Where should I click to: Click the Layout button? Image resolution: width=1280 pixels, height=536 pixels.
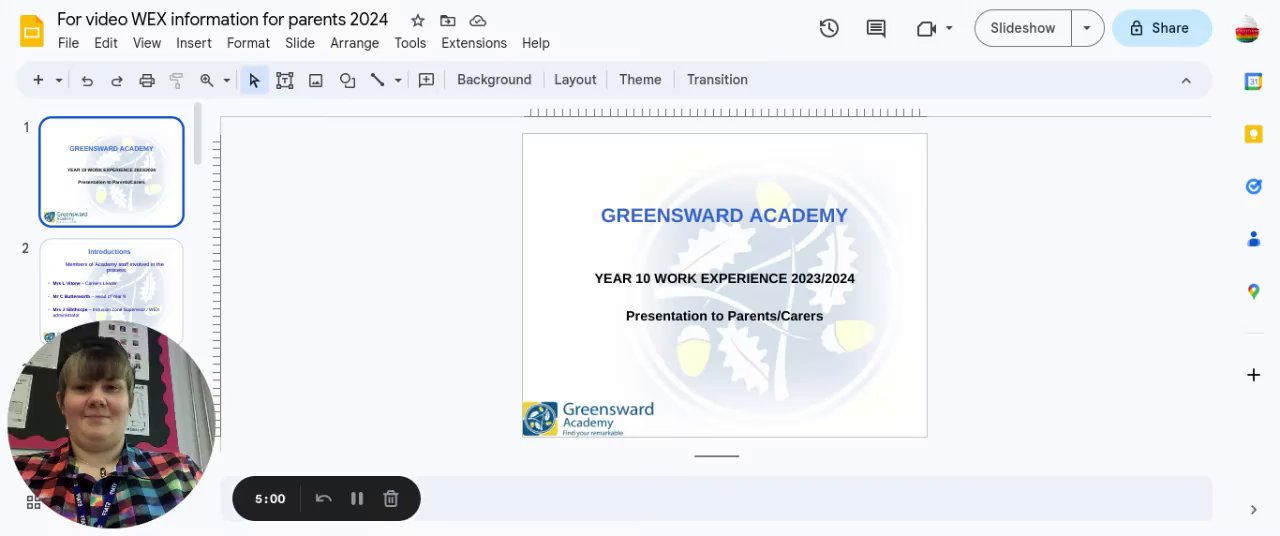click(x=575, y=80)
